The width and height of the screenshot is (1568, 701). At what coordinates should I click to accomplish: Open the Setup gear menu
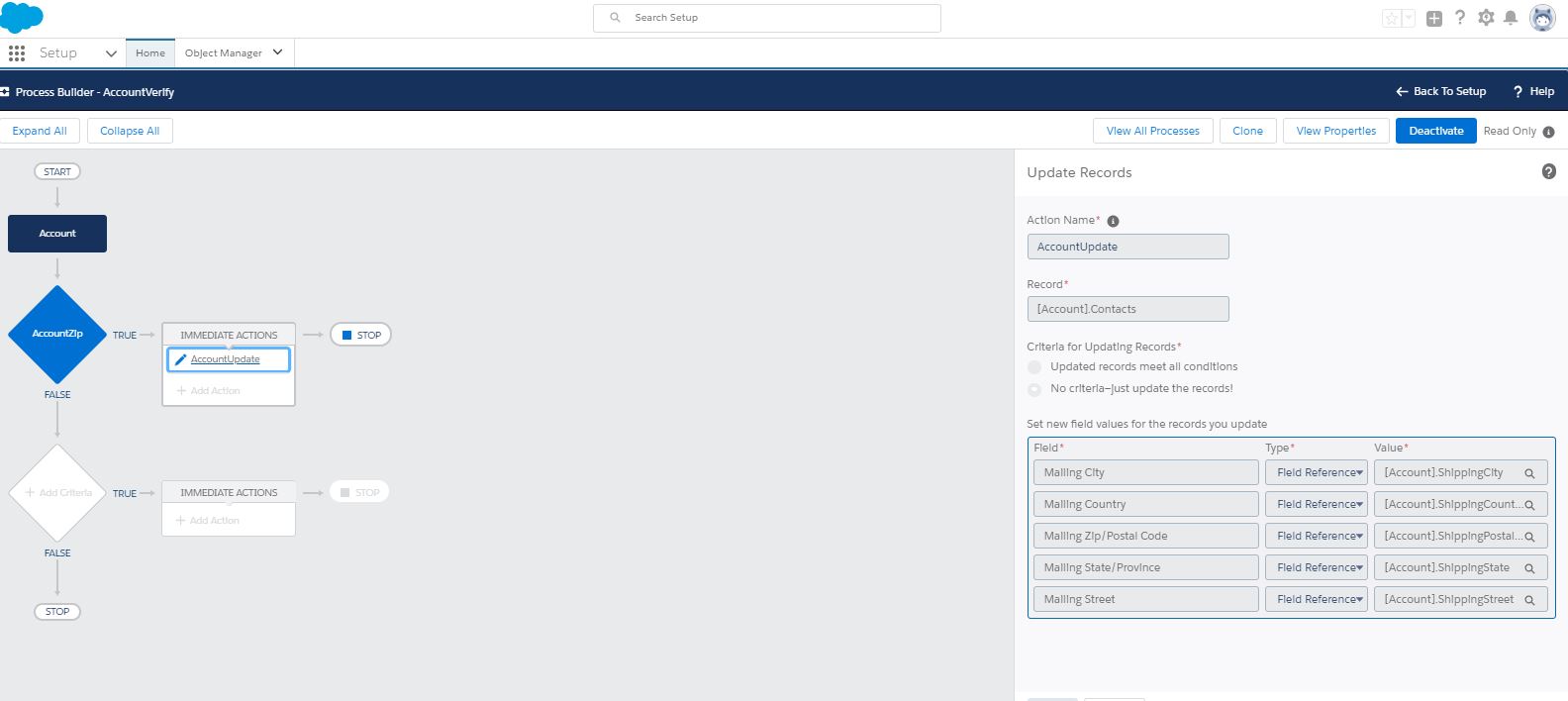click(x=1486, y=18)
